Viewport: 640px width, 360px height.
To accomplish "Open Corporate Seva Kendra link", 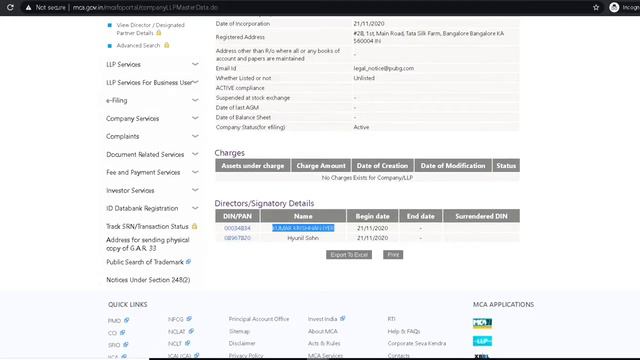I will [417, 344].
